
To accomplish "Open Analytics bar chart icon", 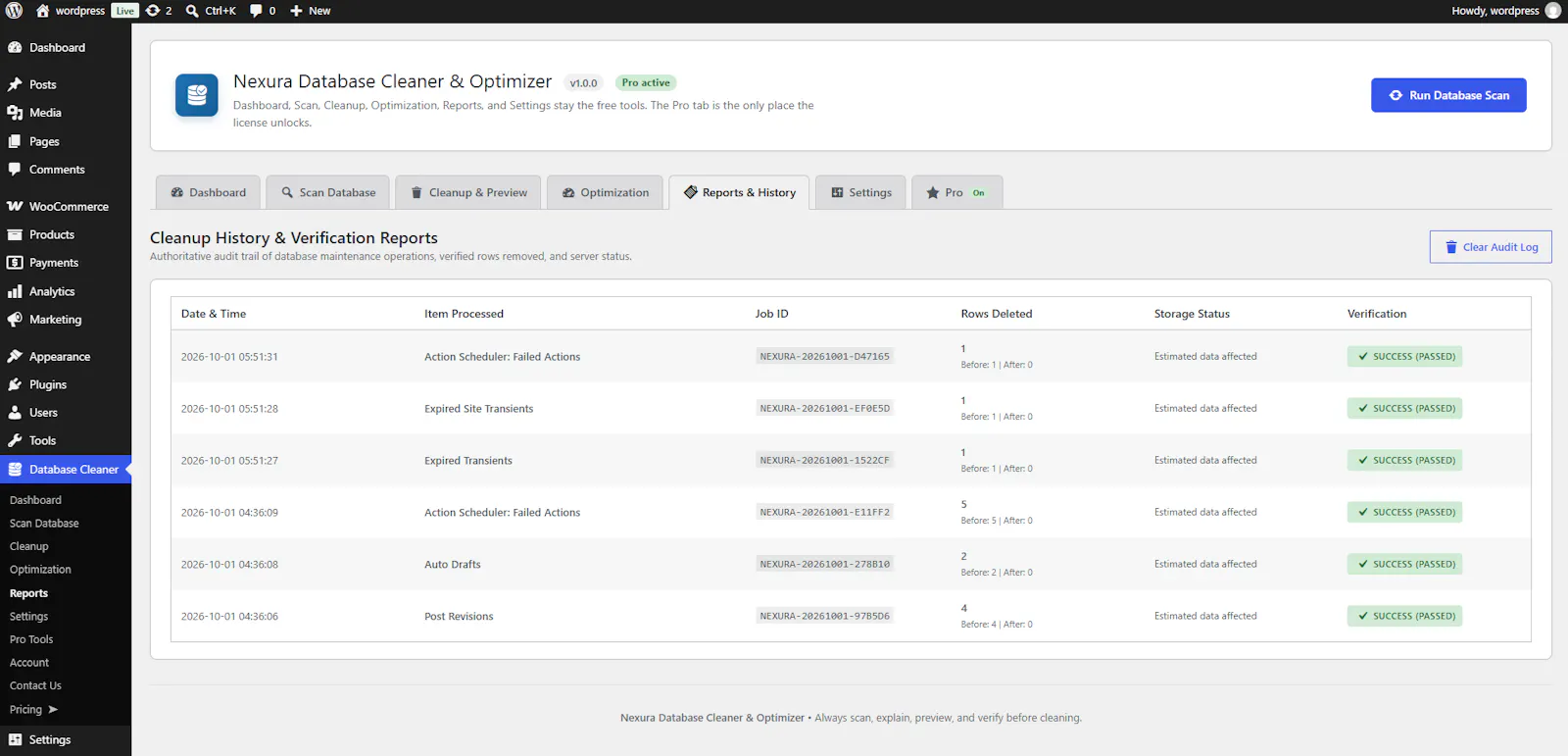I will pyautogui.click(x=15, y=291).
